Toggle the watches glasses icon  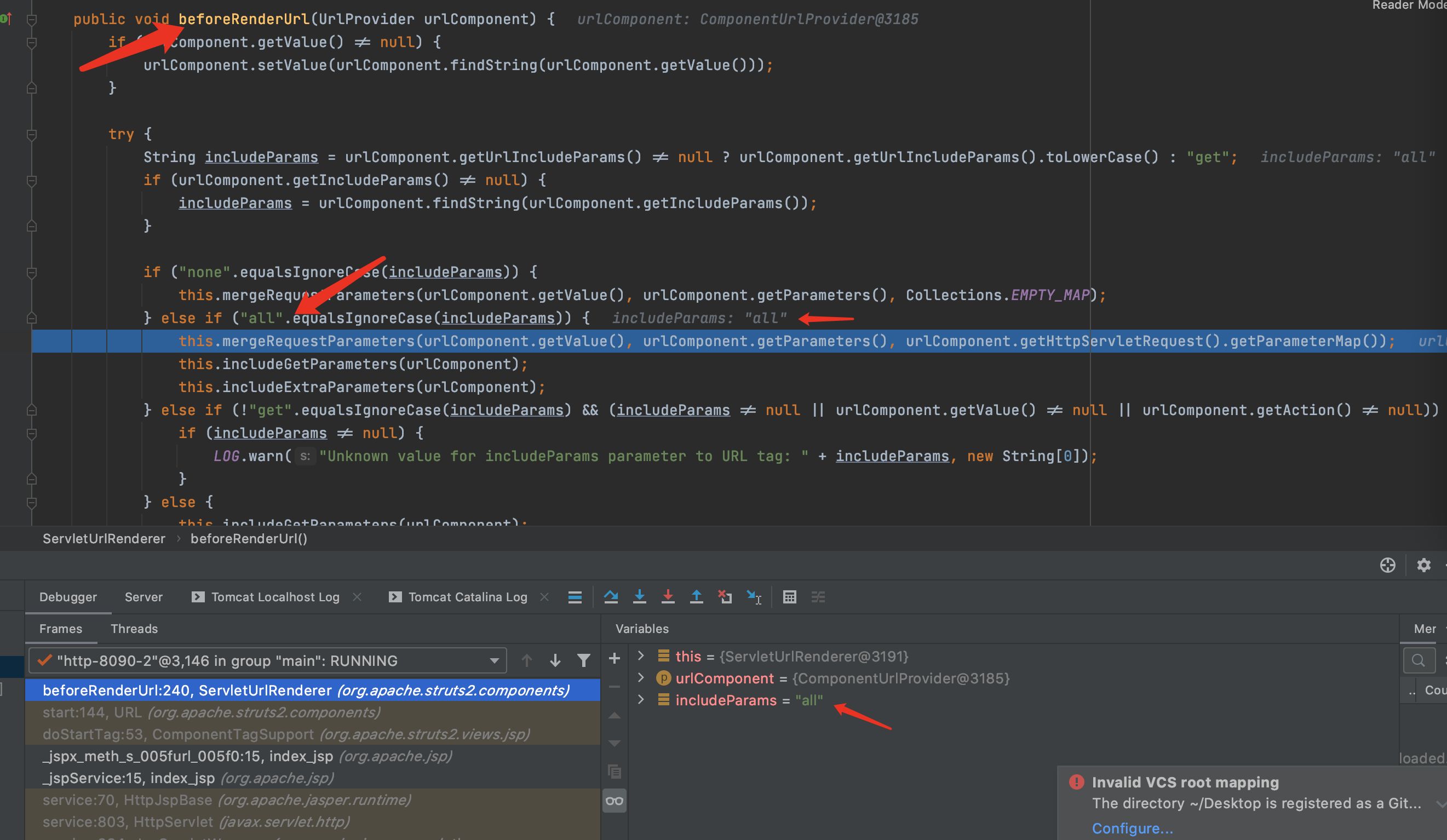[615, 801]
